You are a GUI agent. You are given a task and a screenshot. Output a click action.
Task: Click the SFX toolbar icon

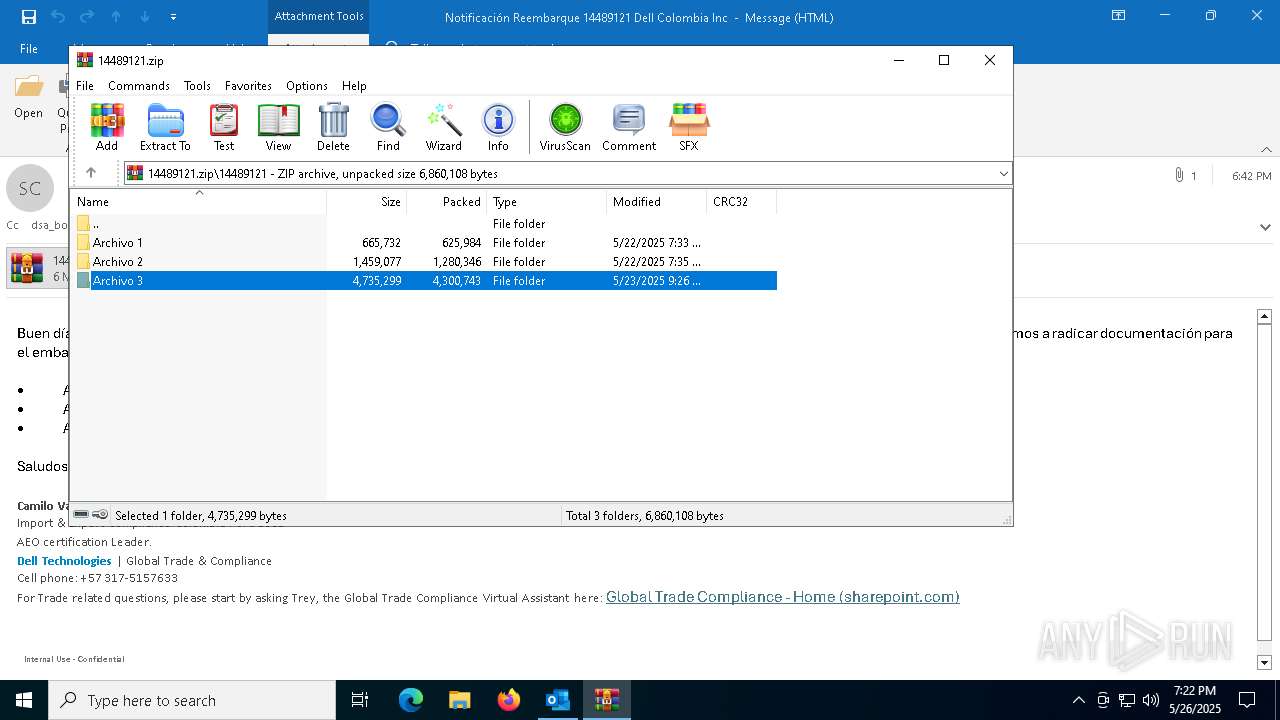688,127
